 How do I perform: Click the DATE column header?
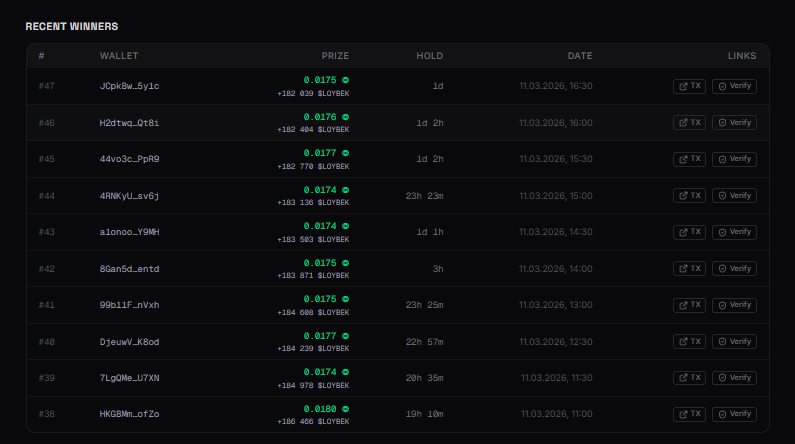580,56
